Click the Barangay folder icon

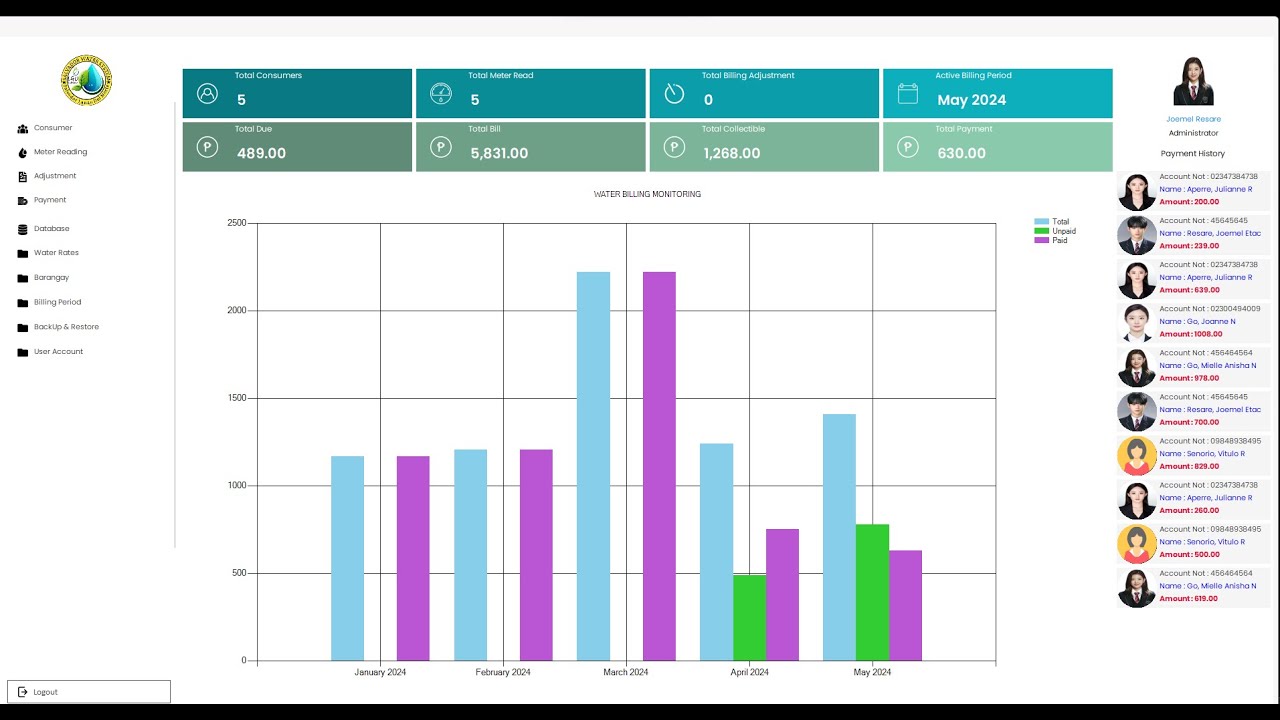(x=23, y=278)
